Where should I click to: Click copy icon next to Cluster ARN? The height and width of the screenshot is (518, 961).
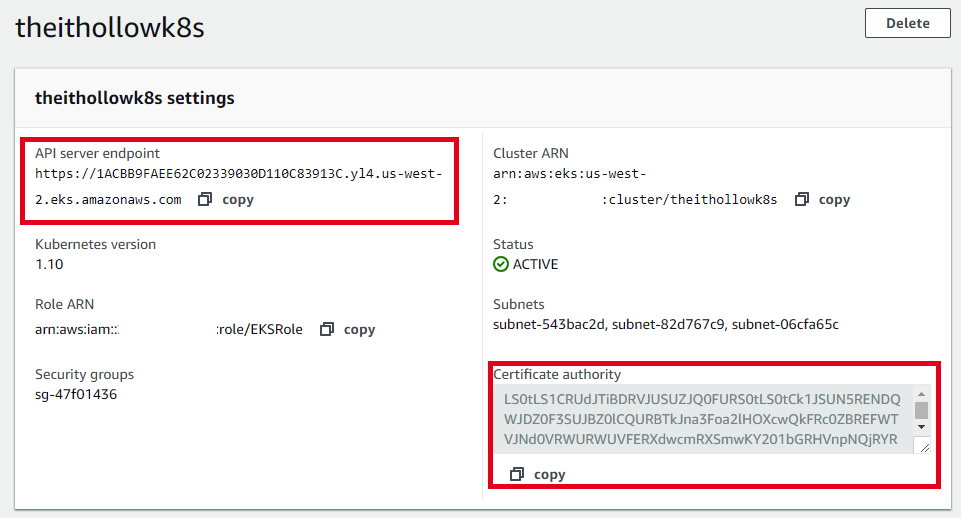tap(801, 199)
